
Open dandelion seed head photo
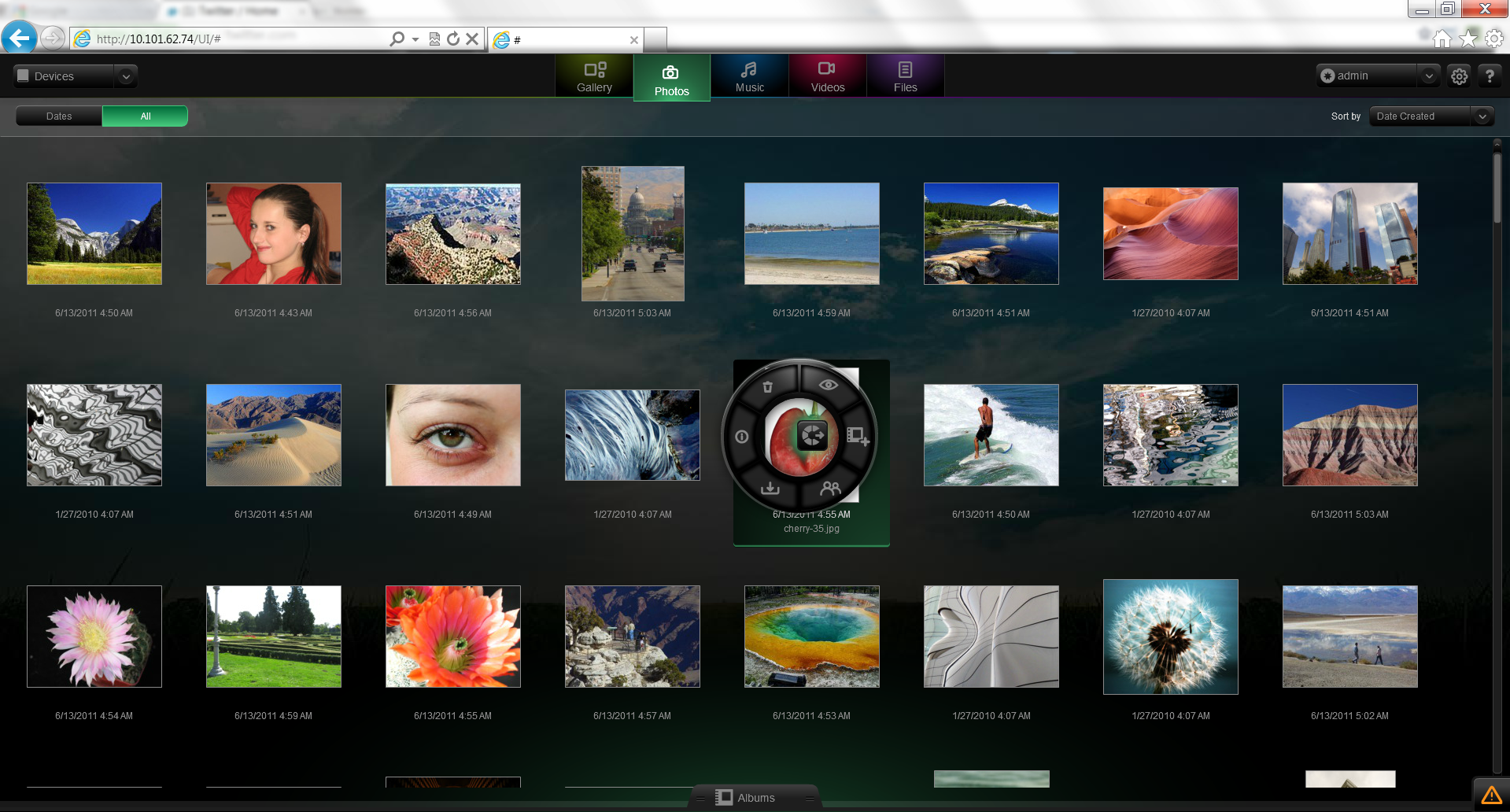tap(1171, 637)
